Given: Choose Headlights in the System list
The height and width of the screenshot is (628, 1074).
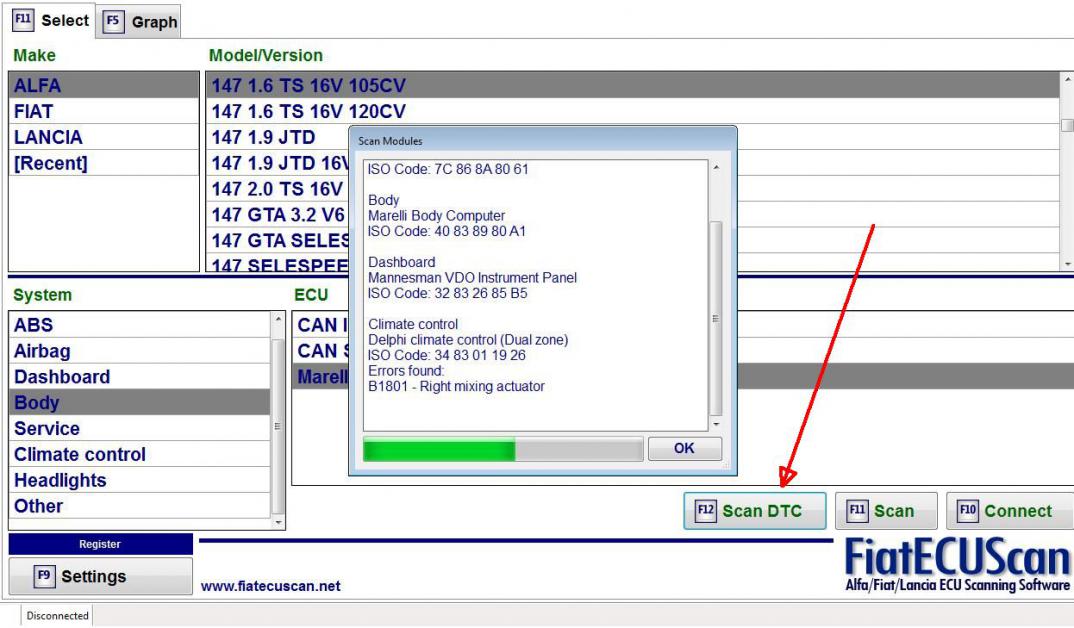Looking at the screenshot, I should (140, 480).
